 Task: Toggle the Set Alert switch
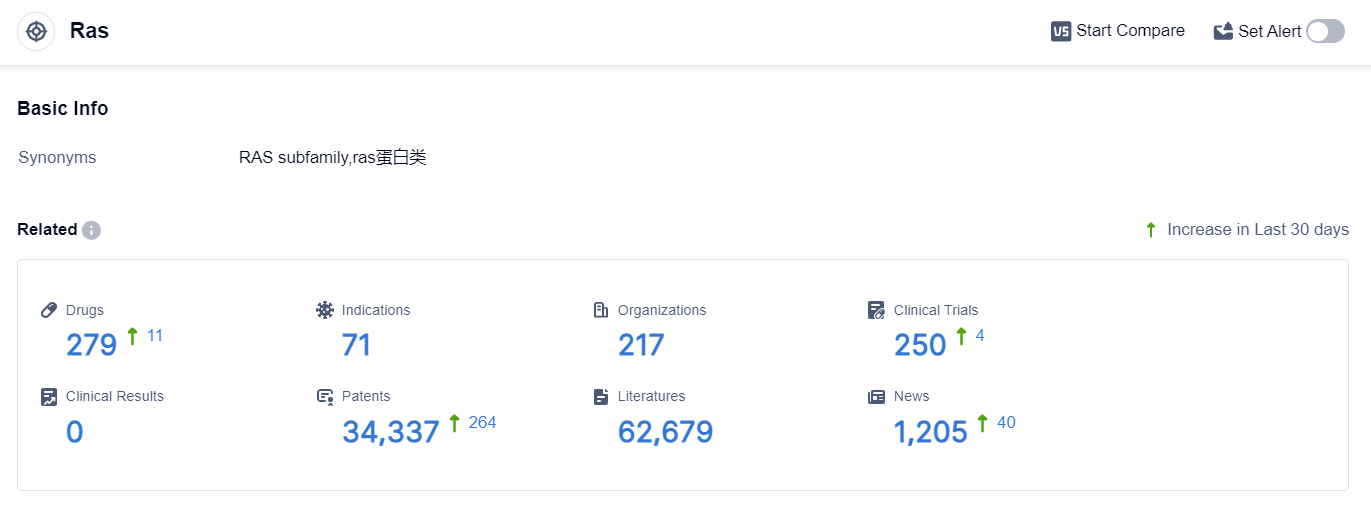point(1325,31)
